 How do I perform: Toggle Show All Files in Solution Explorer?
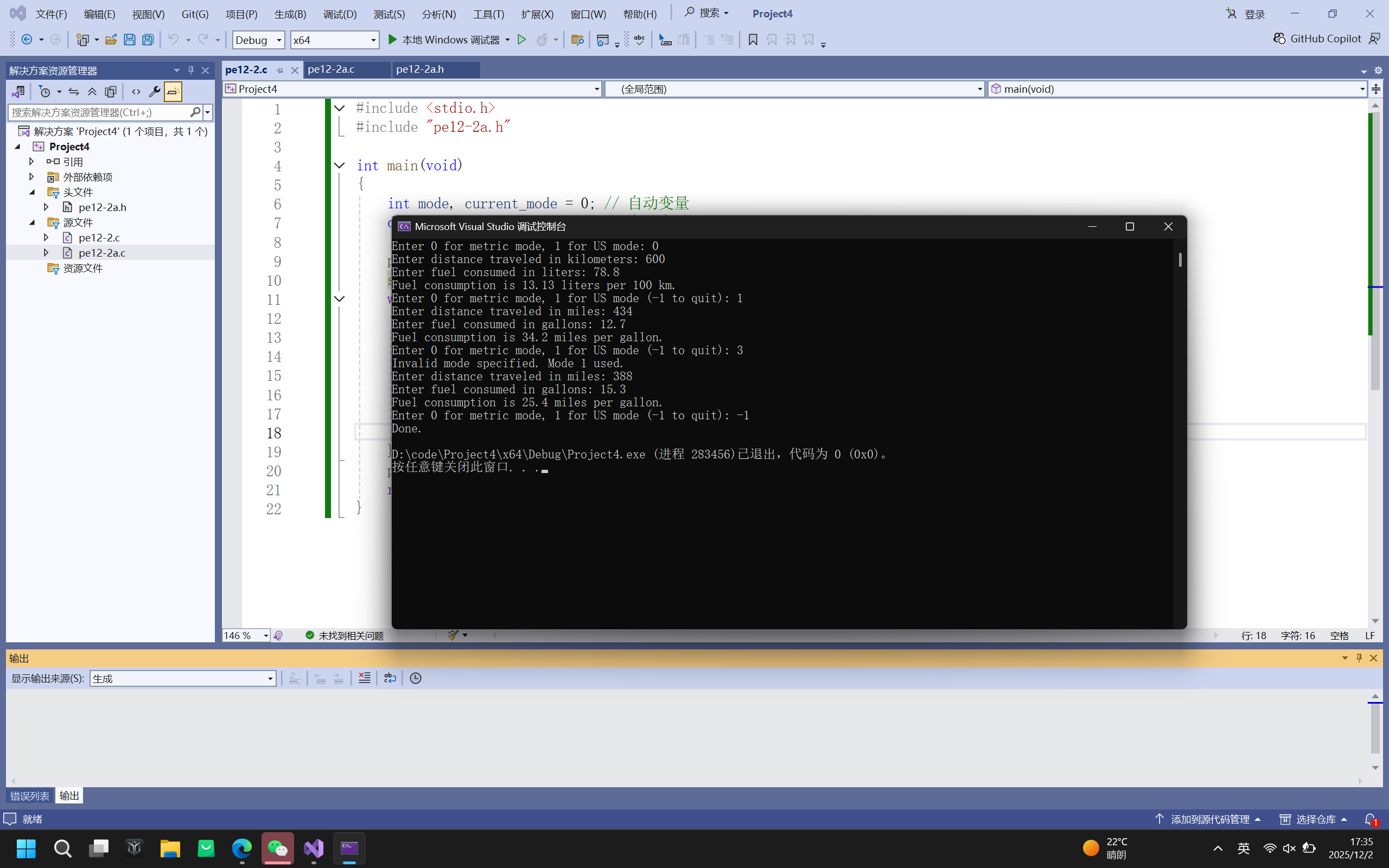111,91
